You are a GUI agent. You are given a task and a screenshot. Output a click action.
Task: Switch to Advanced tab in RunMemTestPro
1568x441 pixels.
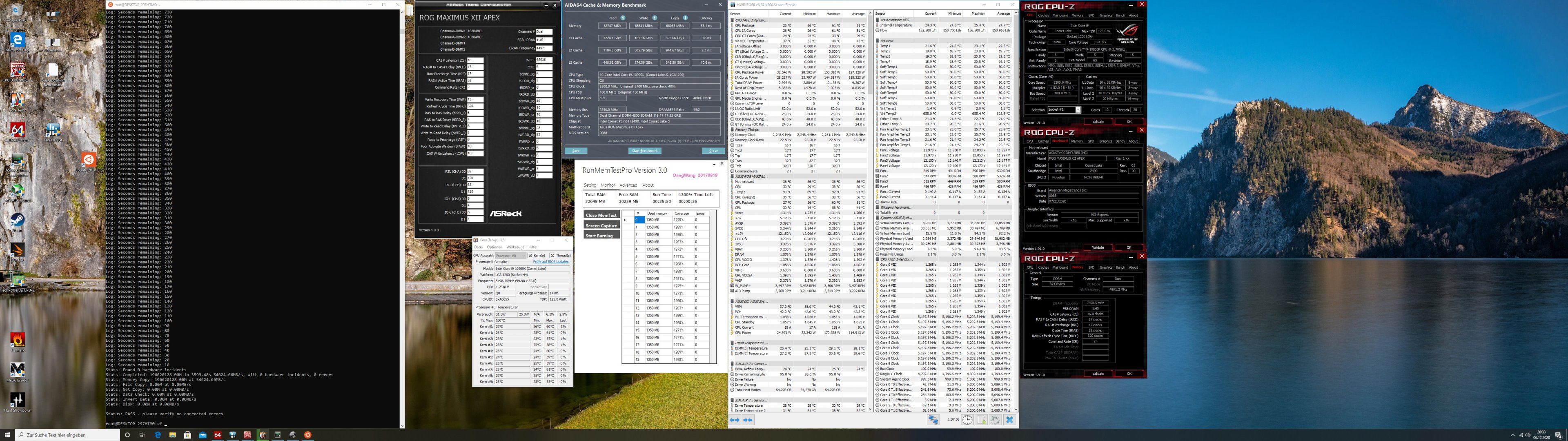628,185
